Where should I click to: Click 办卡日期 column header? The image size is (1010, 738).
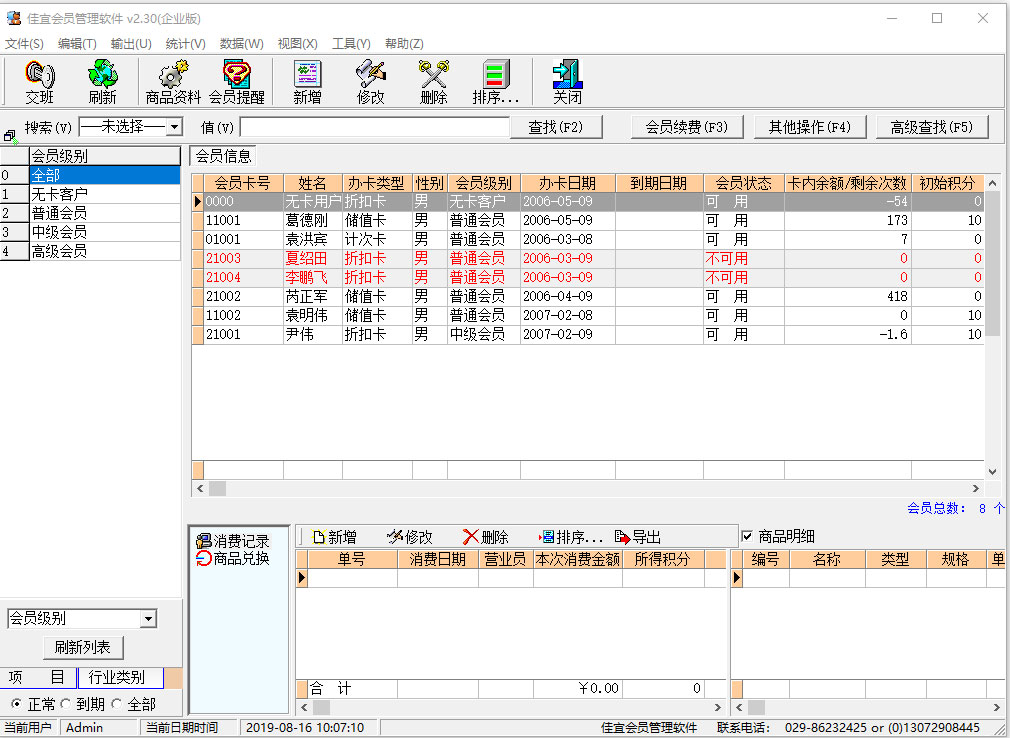[x=568, y=183]
